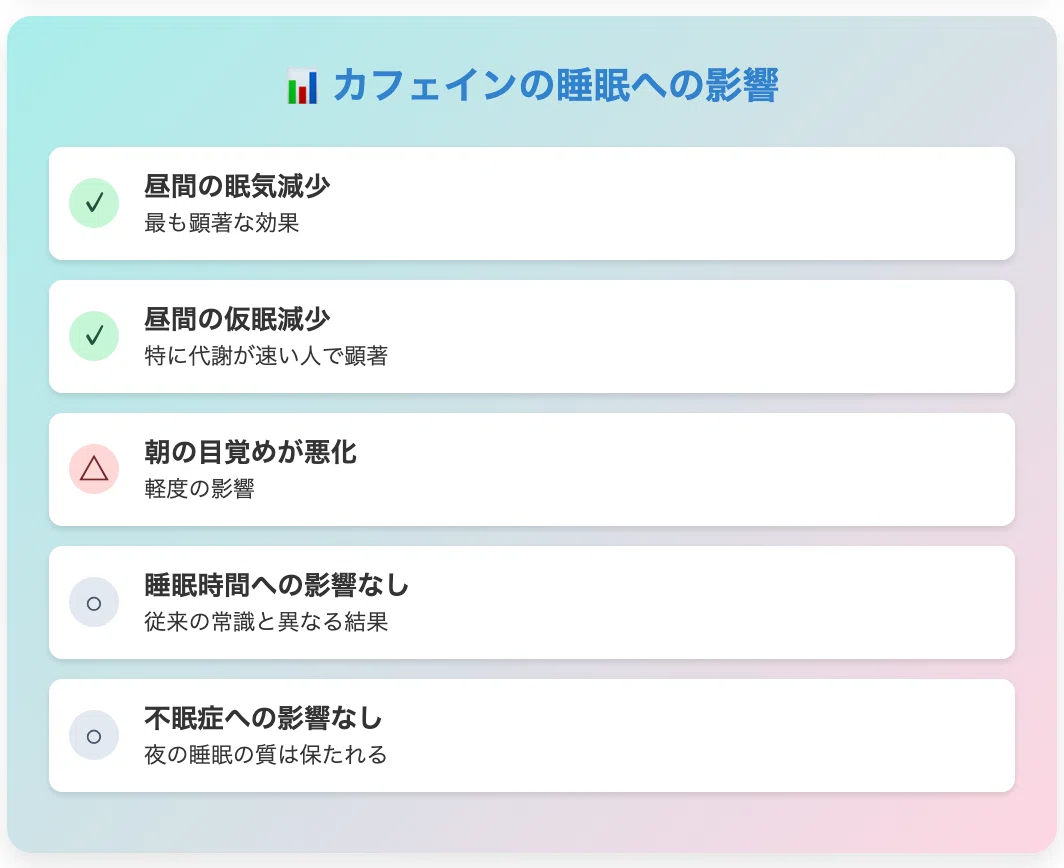Click empty area of the 昼間の眠気減少 card
Viewport: 1064px width, 868px height.
[x=679, y=203]
